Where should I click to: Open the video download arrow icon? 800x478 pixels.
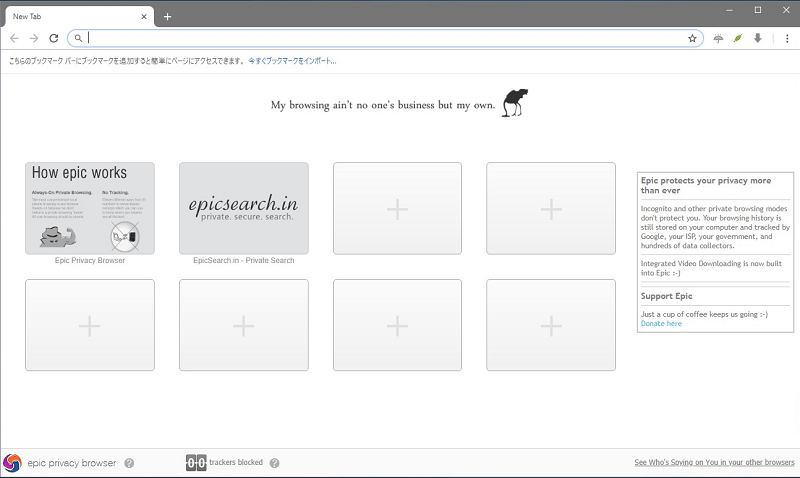[758, 38]
